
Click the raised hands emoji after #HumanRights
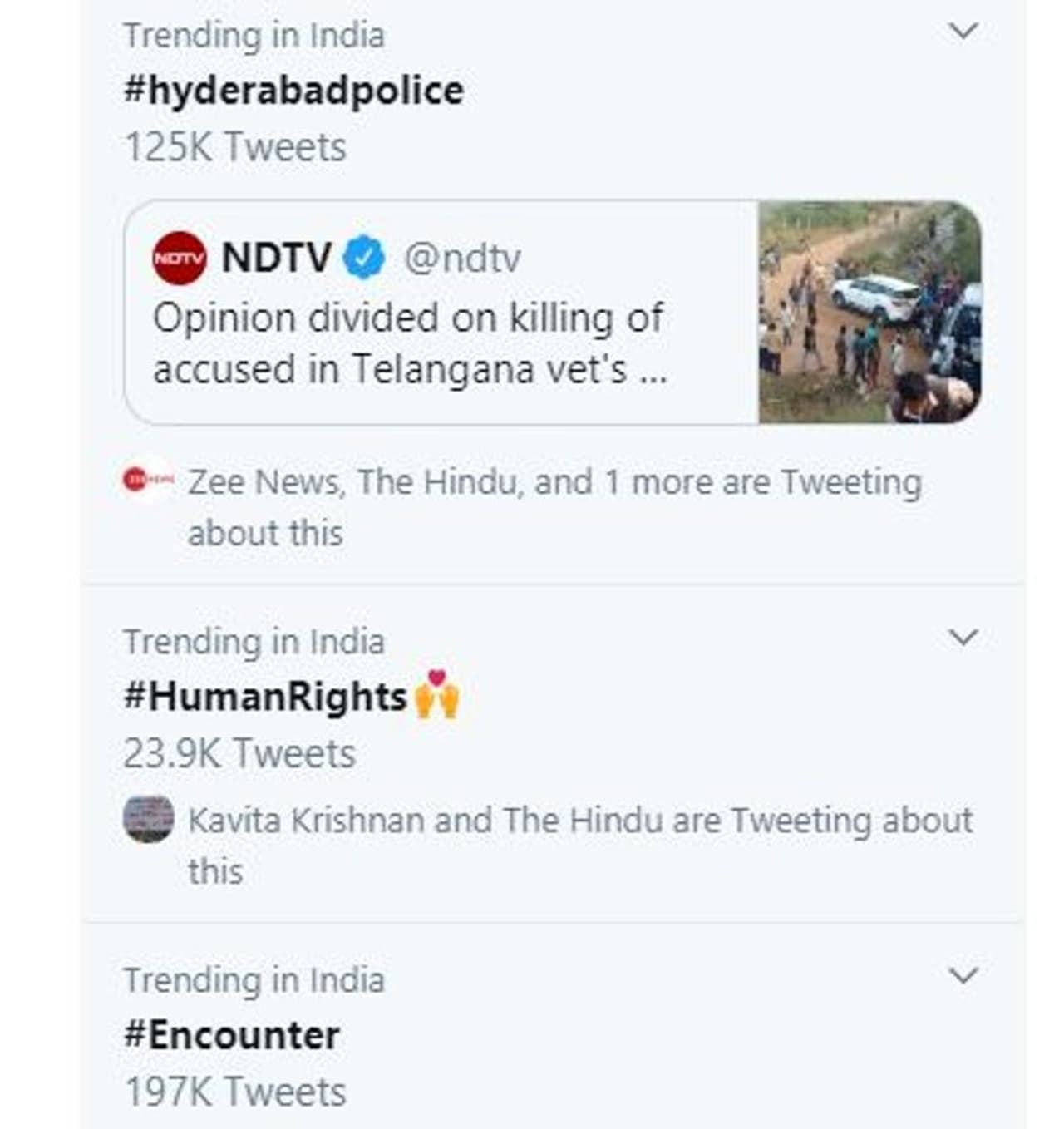point(436,695)
